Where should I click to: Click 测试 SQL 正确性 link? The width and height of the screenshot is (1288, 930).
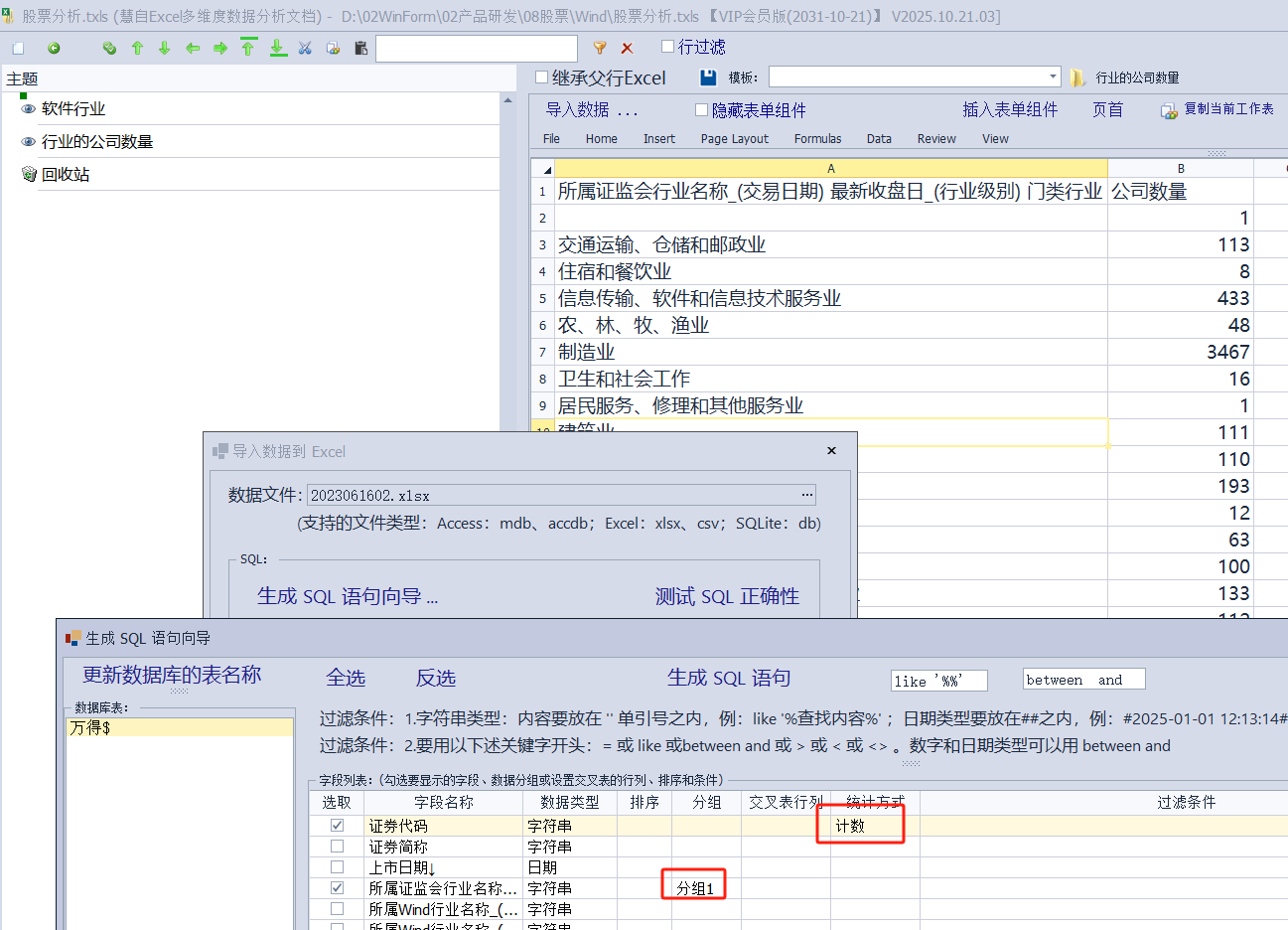pos(726,596)
